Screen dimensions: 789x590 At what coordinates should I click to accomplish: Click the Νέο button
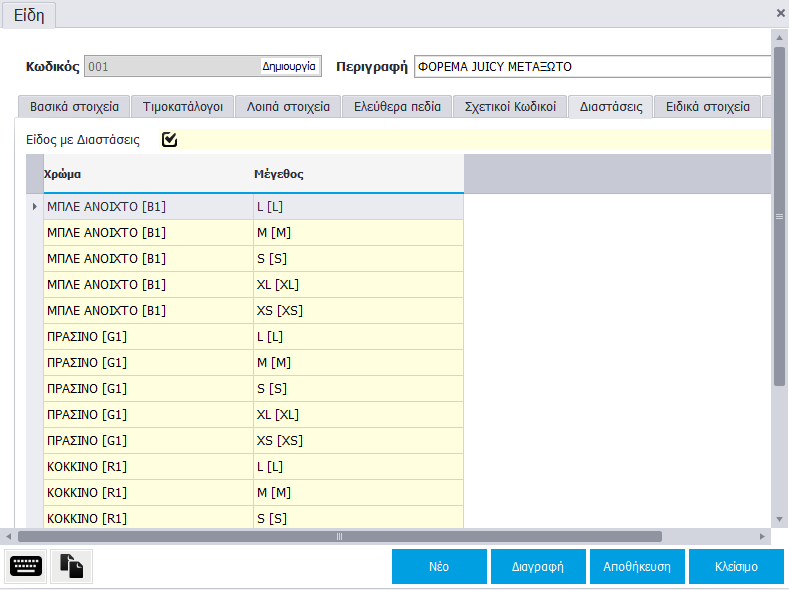(x=439, y=566)
